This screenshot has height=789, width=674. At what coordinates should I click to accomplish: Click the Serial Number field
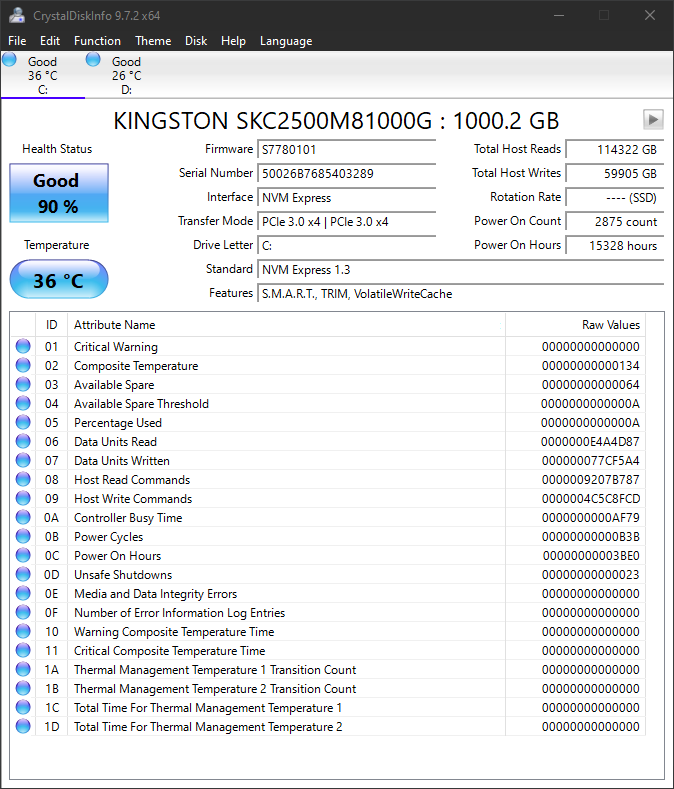coord(346,174)
